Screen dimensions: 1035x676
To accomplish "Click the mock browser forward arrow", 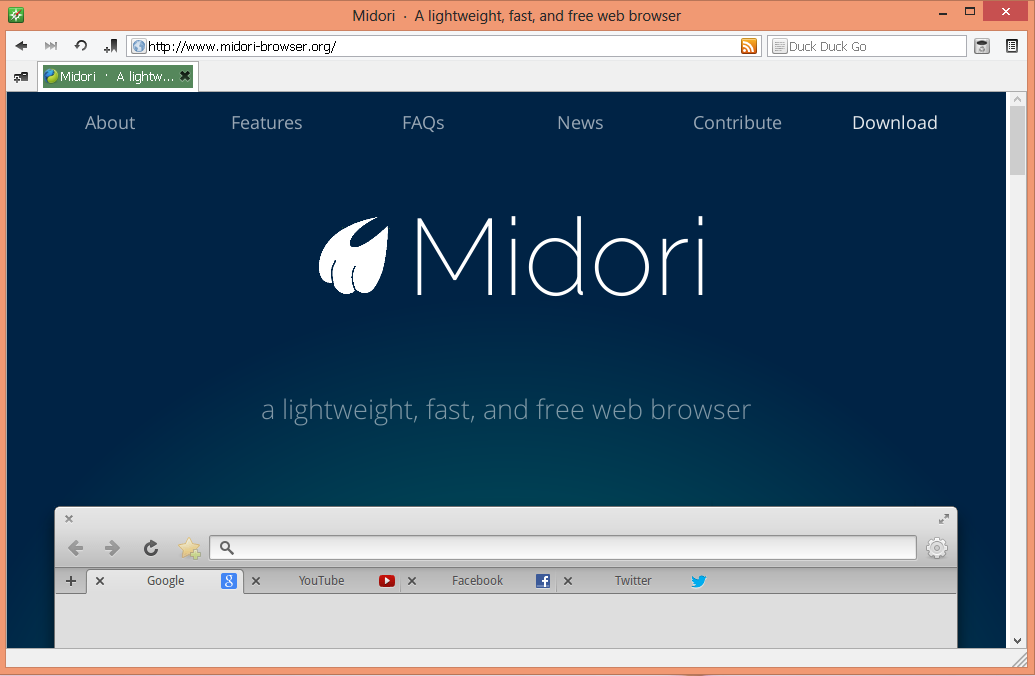I will tap(112, 548).
